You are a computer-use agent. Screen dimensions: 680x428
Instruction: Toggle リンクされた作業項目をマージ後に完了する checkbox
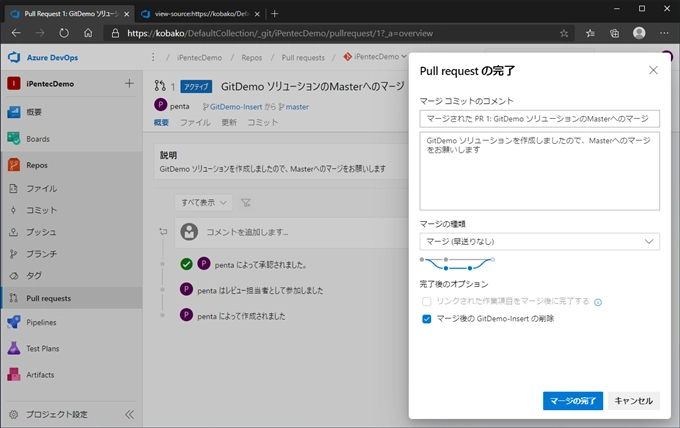point(427,301)
